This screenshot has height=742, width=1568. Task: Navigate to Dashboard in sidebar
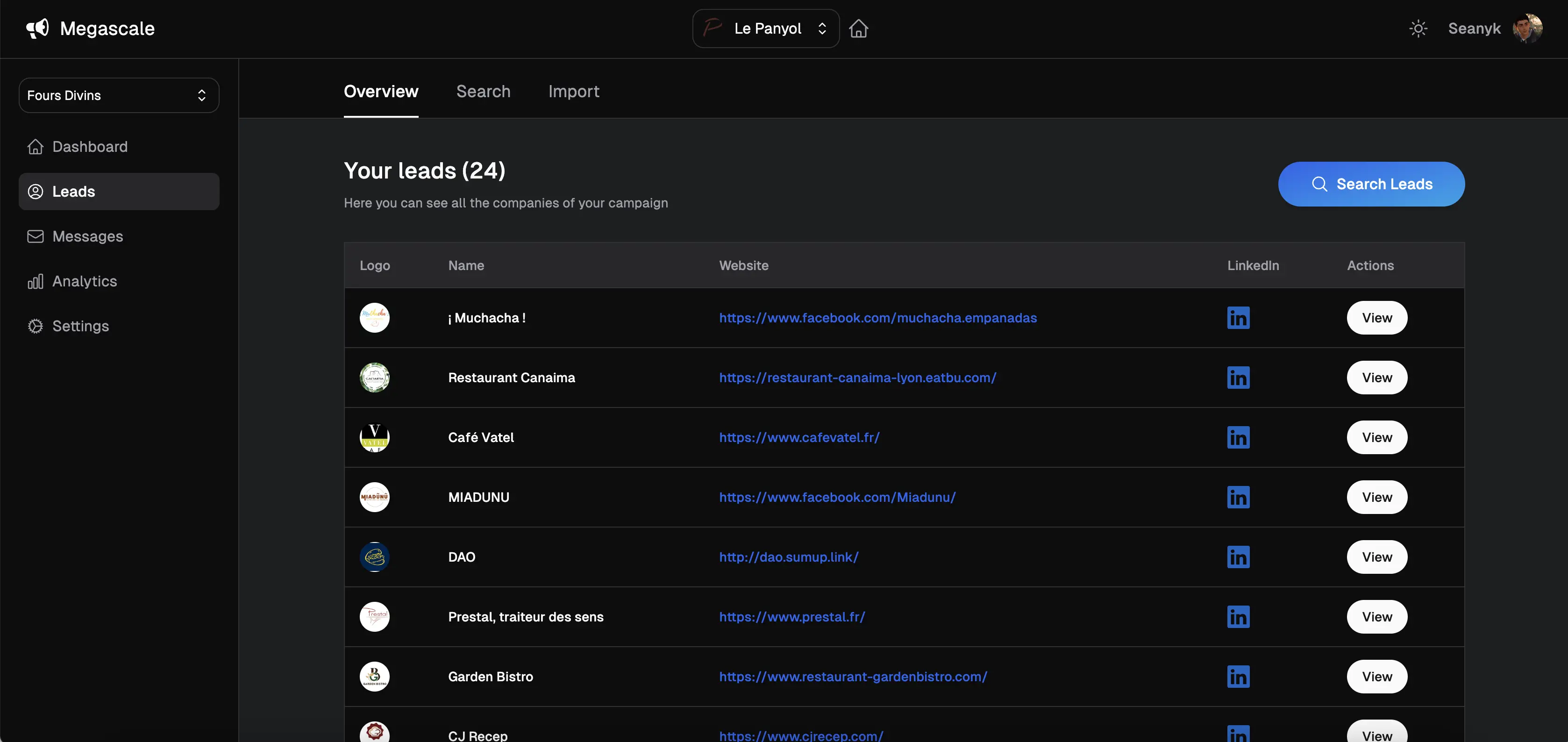point(90,147)
